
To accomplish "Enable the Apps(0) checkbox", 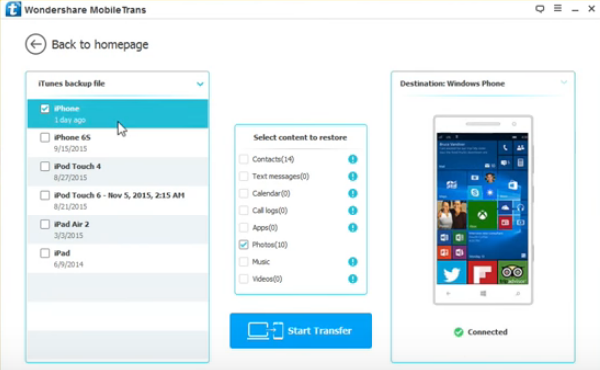I will [x=243, y=228].
